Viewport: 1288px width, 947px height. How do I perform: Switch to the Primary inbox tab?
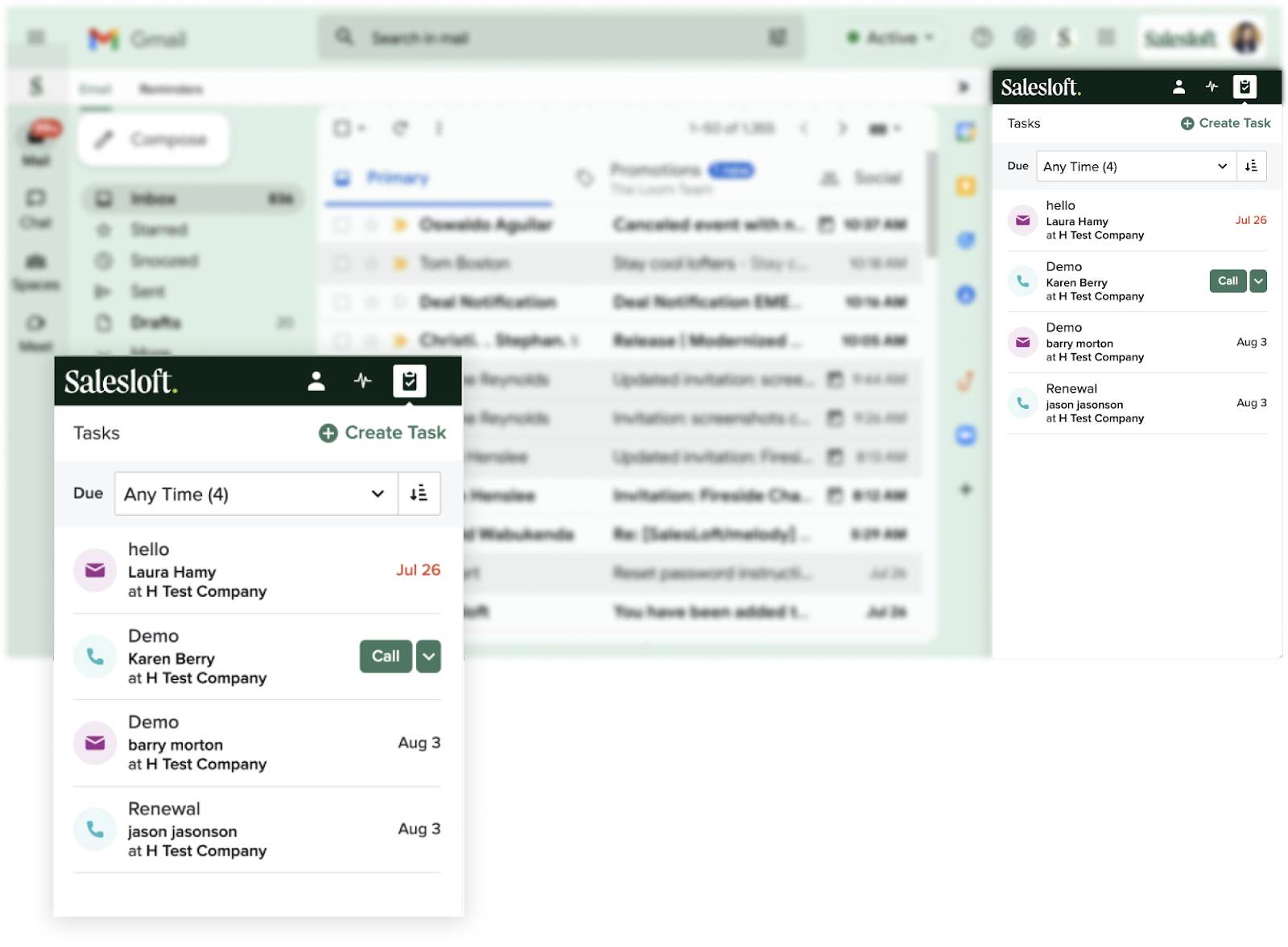[x=398, y=178]
